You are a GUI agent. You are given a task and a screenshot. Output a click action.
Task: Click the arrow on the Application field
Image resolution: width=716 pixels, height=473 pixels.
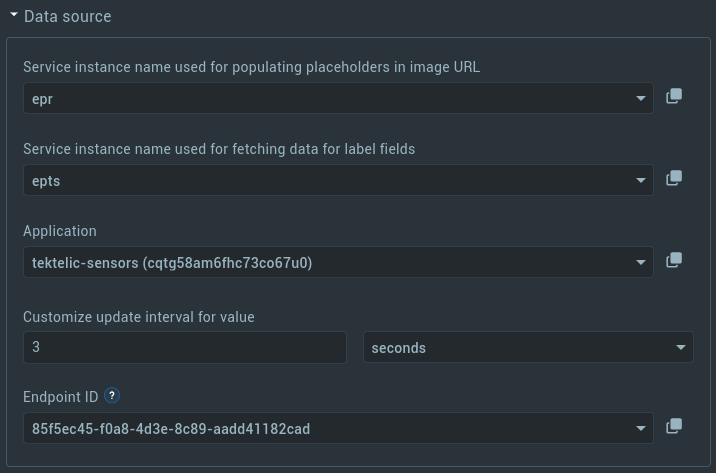641,263
